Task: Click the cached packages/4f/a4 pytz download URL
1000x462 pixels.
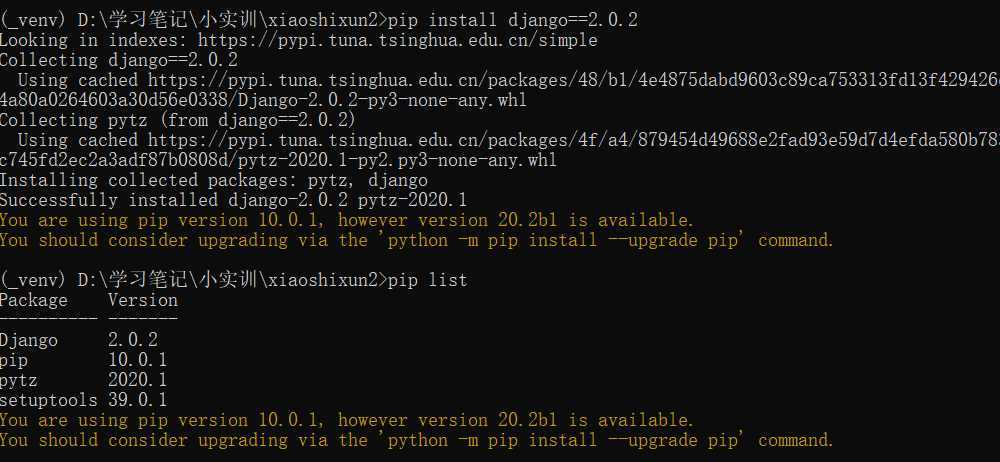Action: (x=574, y=140)
